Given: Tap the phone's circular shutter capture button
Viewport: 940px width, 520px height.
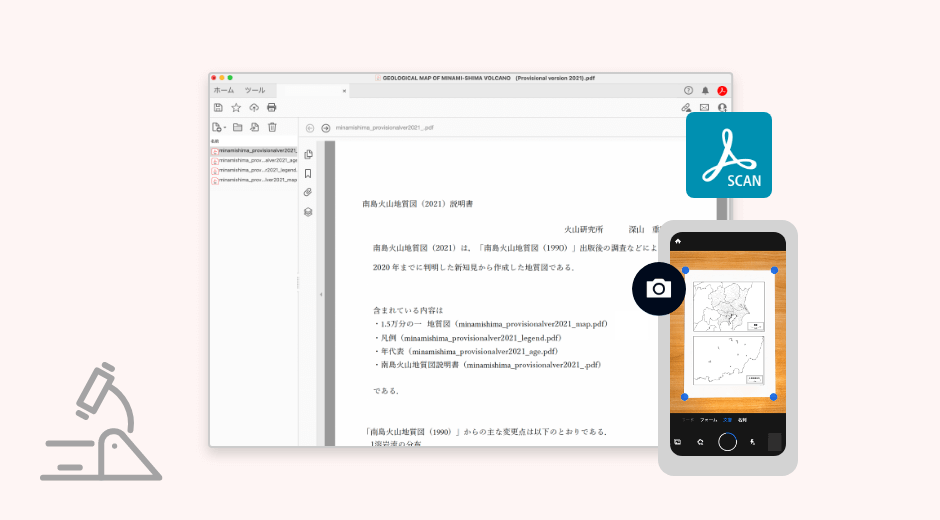Looking at the screenshot, I should (727, 442).
